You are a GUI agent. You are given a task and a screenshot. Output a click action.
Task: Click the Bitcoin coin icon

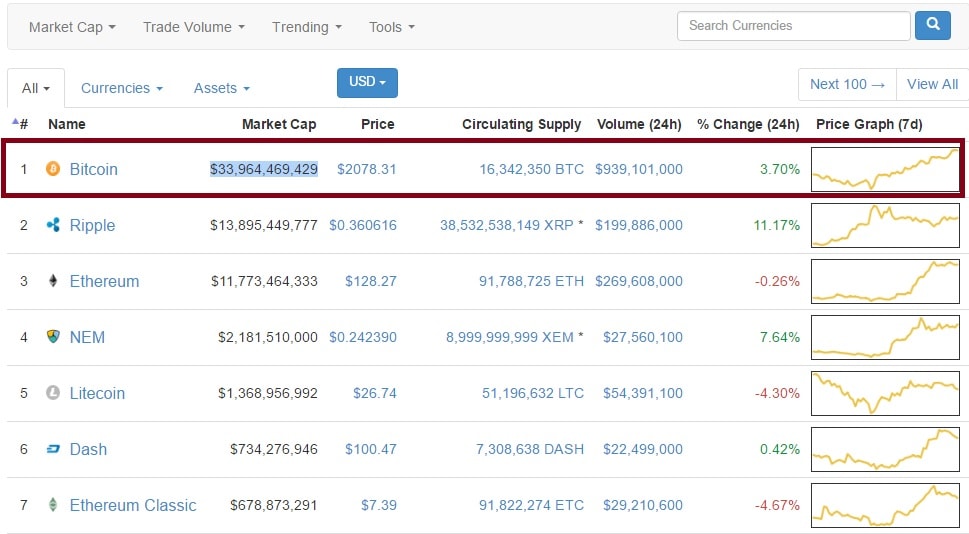[x=53, y=169]
